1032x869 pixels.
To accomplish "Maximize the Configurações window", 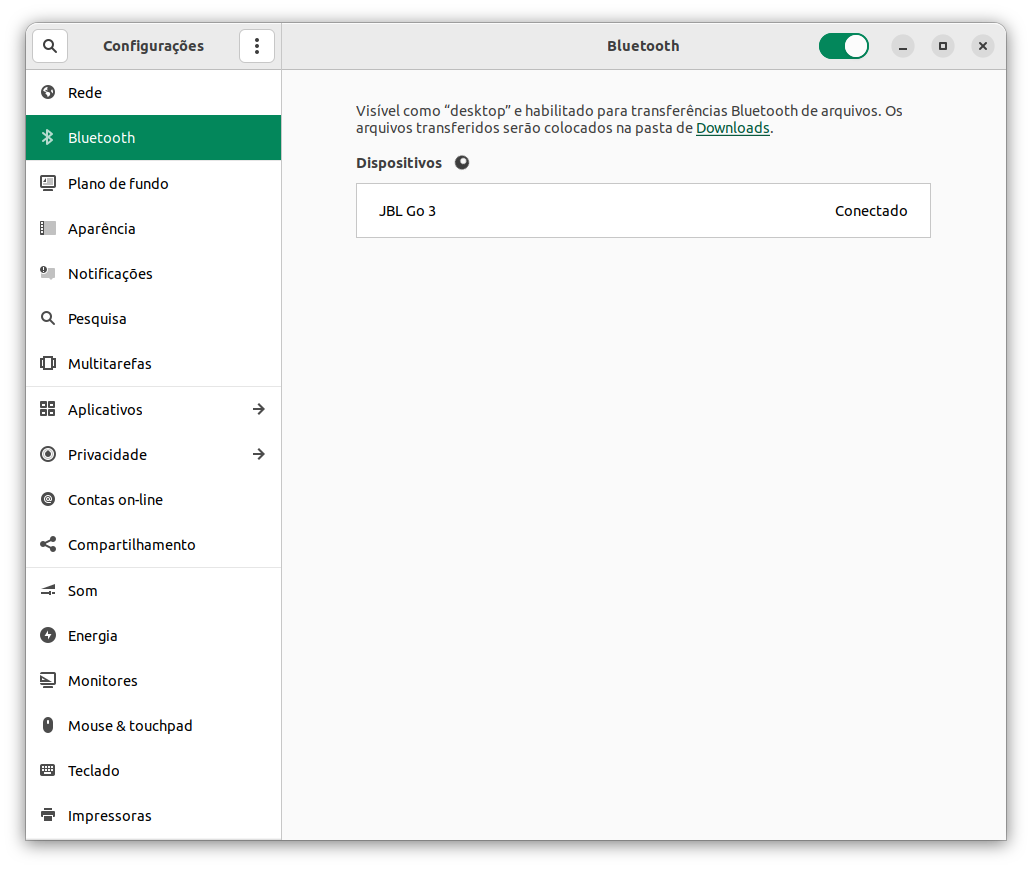I will point(942,46).
